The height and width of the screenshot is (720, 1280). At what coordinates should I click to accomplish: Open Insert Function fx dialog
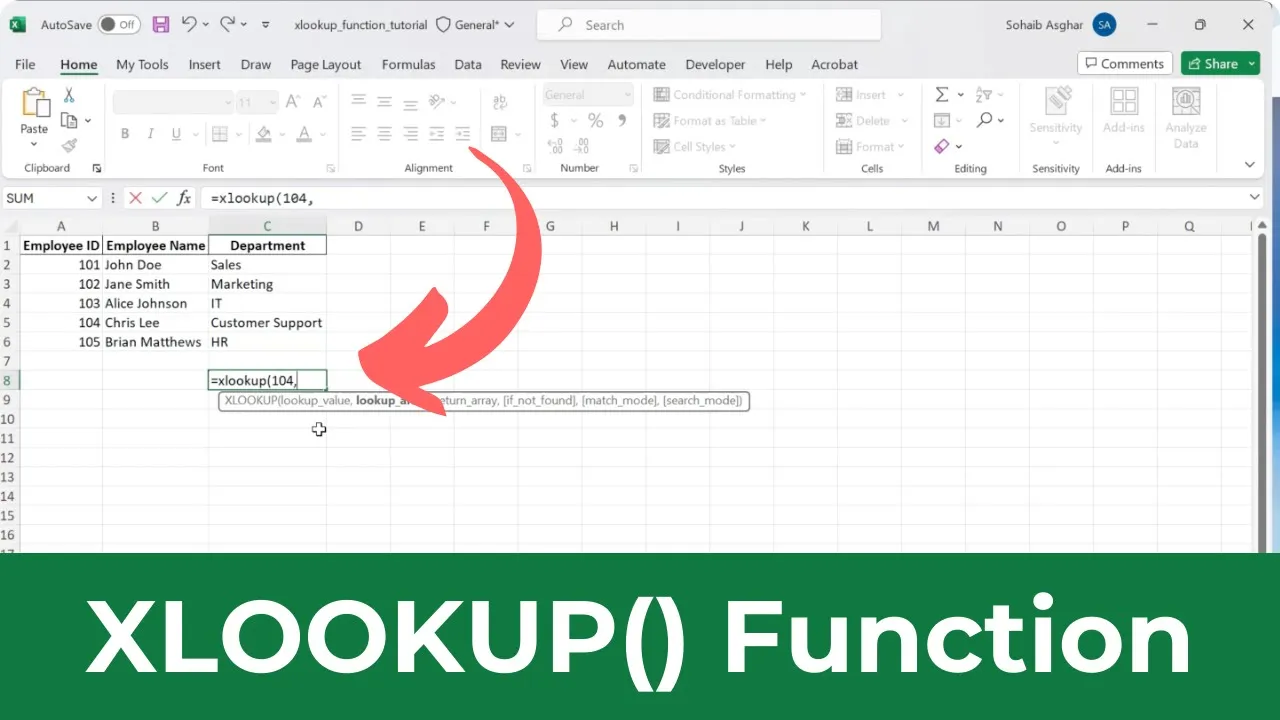(x=184, y=198)
